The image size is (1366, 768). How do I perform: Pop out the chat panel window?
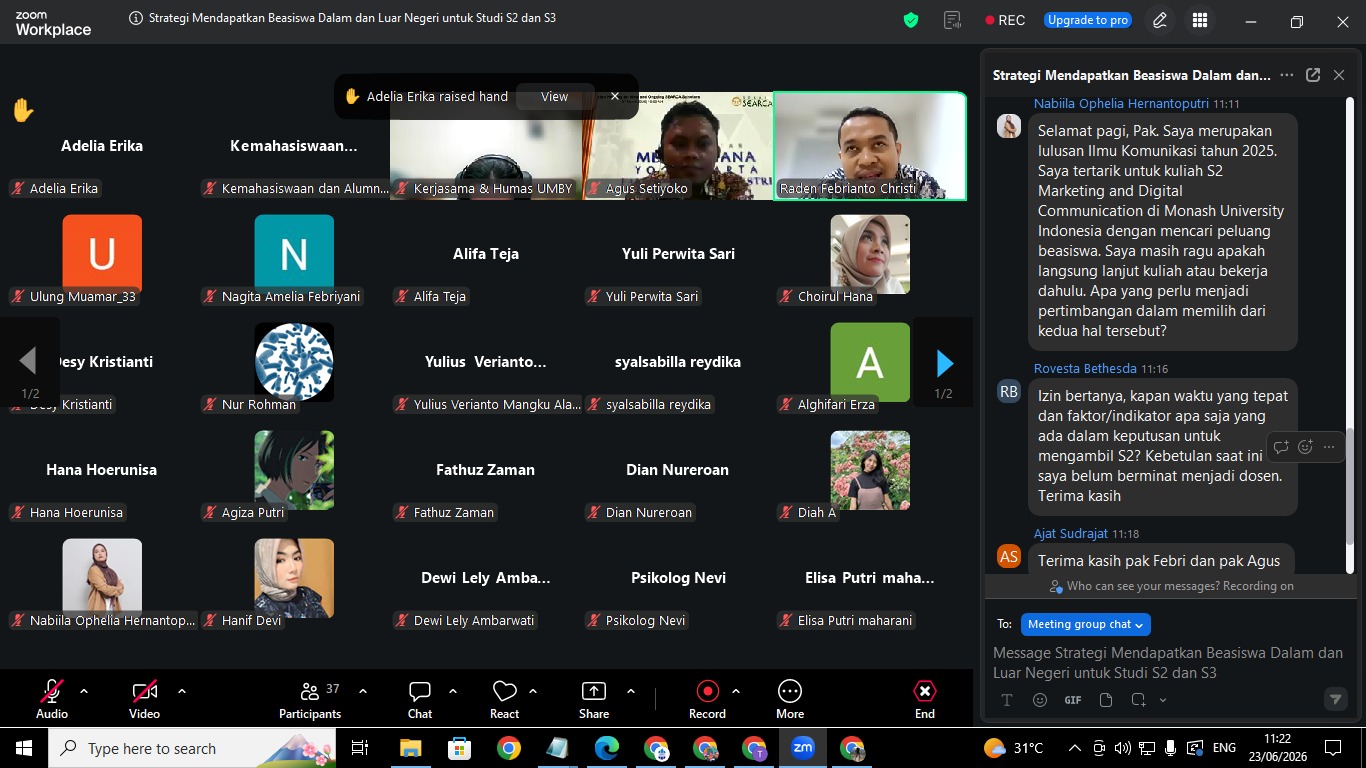point(1313,75)
